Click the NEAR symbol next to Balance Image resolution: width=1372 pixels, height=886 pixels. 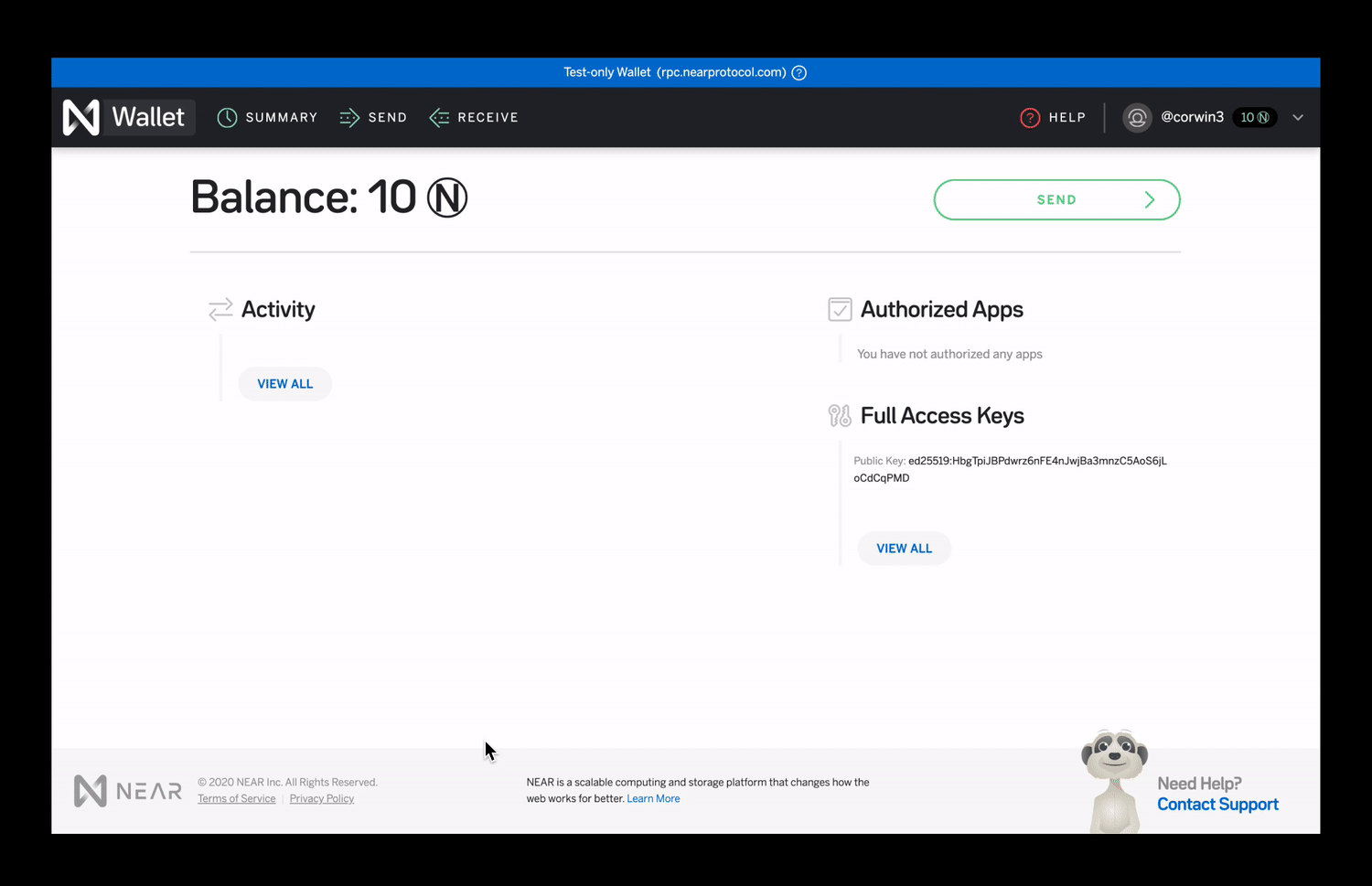coord(447,197)
